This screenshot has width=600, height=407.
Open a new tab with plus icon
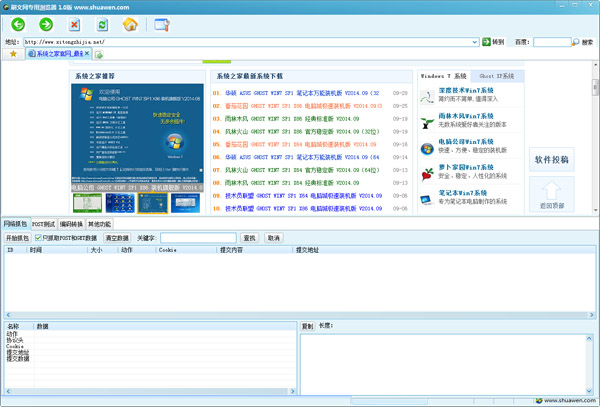point(100,54)
